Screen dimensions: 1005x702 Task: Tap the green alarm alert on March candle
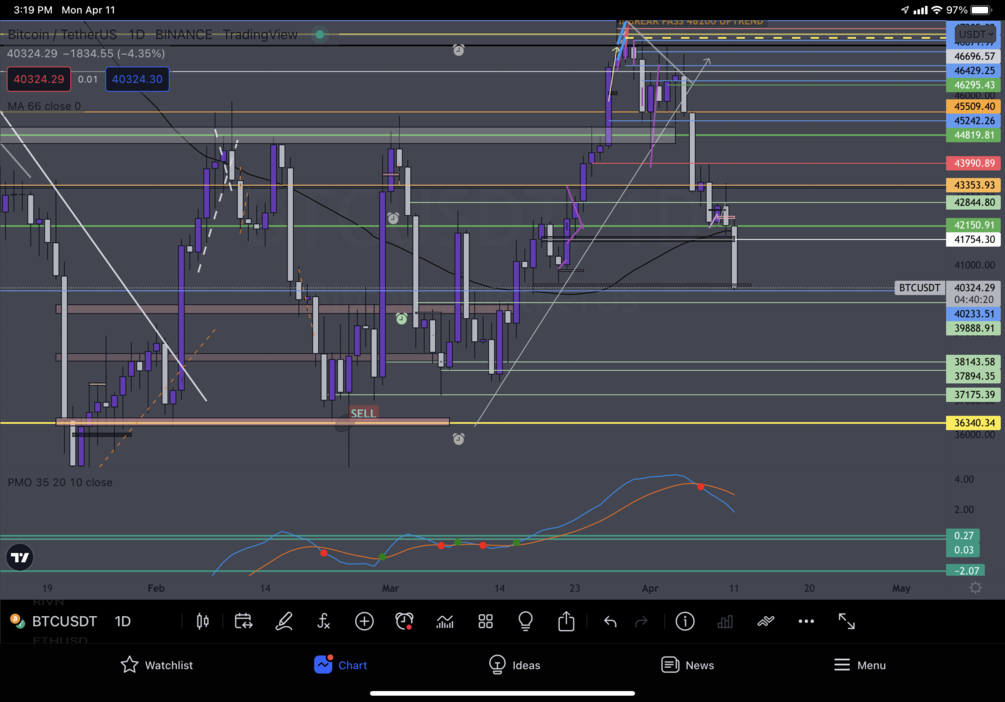click(x=401, y=318)
